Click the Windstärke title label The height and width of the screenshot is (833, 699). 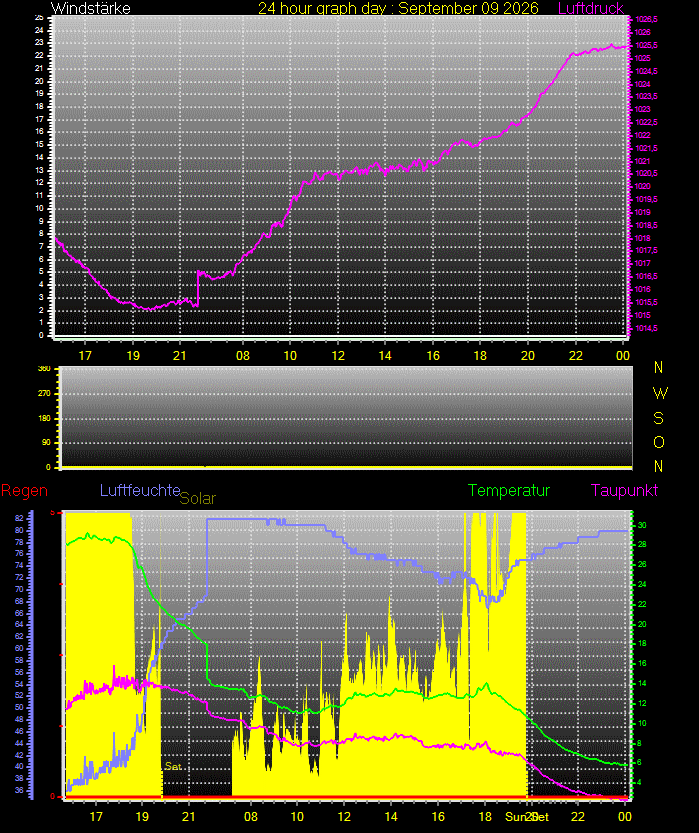pos(90,8)
